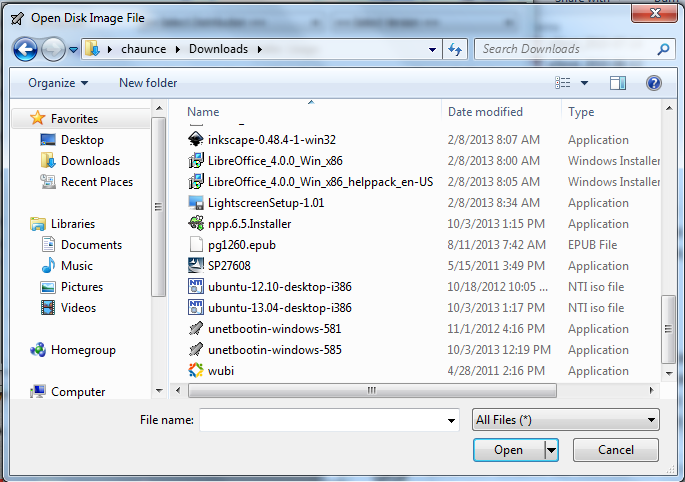Click sidebar scroll down arrow

coord(159,391)
